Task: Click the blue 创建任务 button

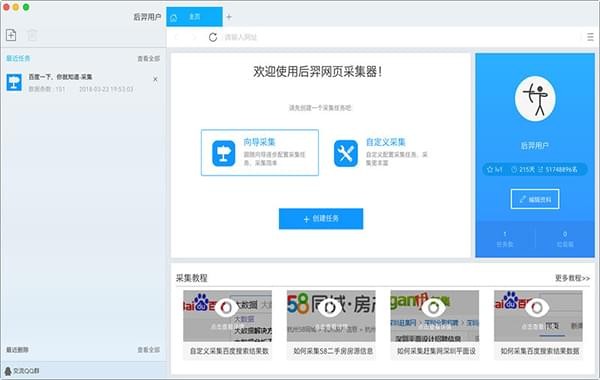Action: pyautogui.click(x=321, y=219)
